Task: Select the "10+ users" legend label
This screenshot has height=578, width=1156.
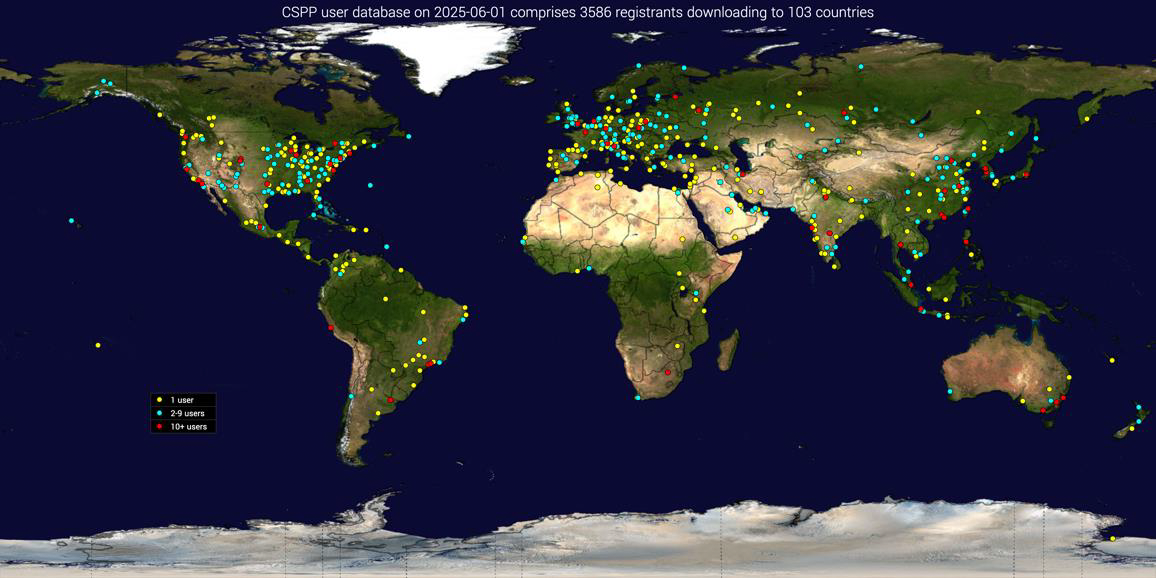Action: click(x=188, y=427)
